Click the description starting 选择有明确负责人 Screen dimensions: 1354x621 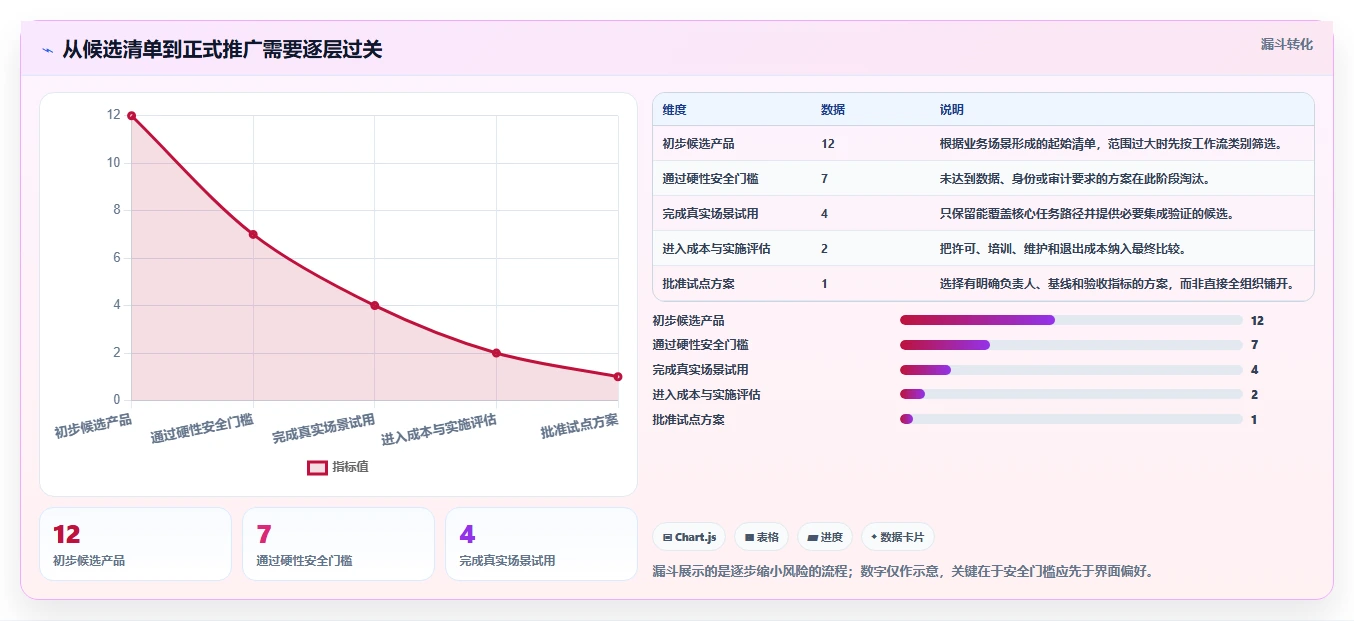pyautogui.click(x=1117, y=284)
